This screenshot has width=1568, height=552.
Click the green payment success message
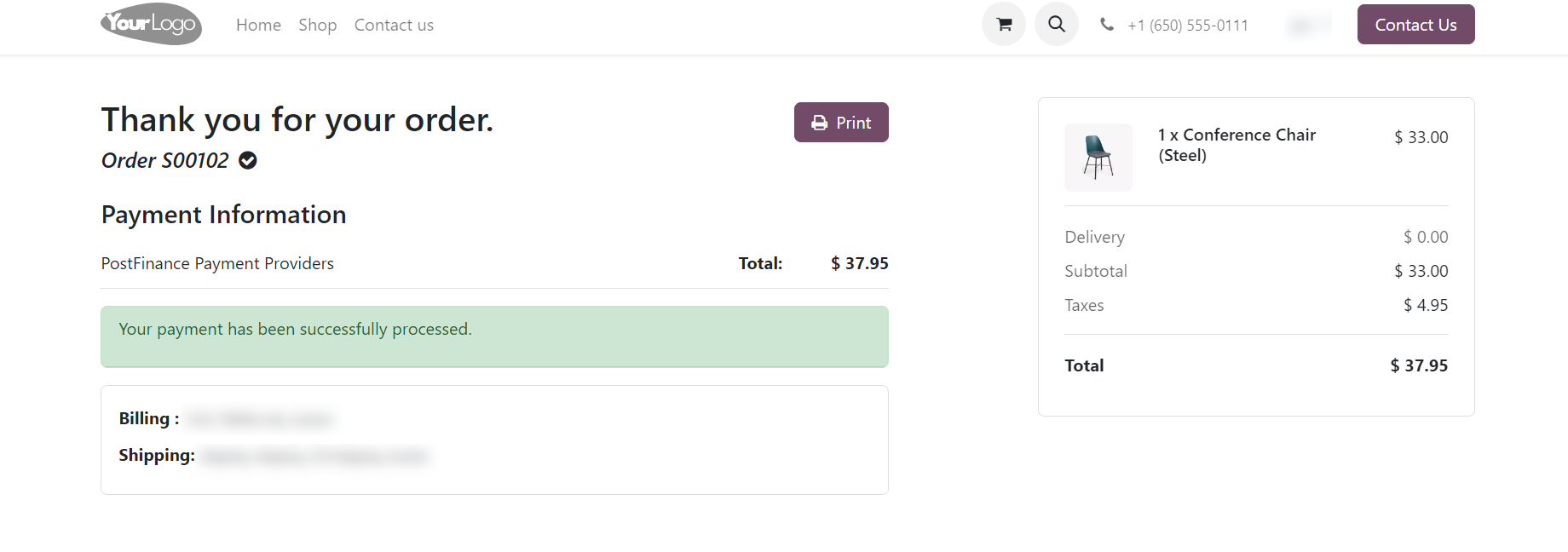(494, 336)
